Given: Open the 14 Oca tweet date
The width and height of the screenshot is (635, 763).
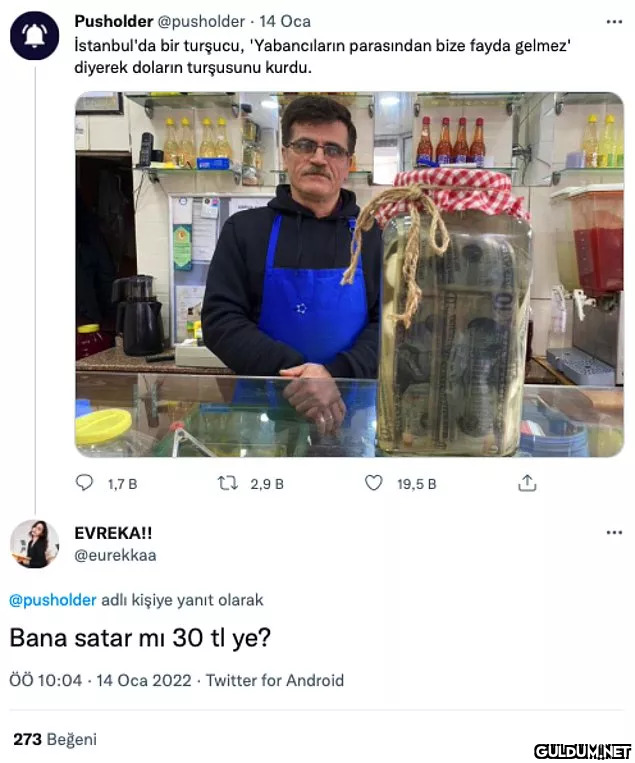Looking at the screenshot, I should point(285,21).
